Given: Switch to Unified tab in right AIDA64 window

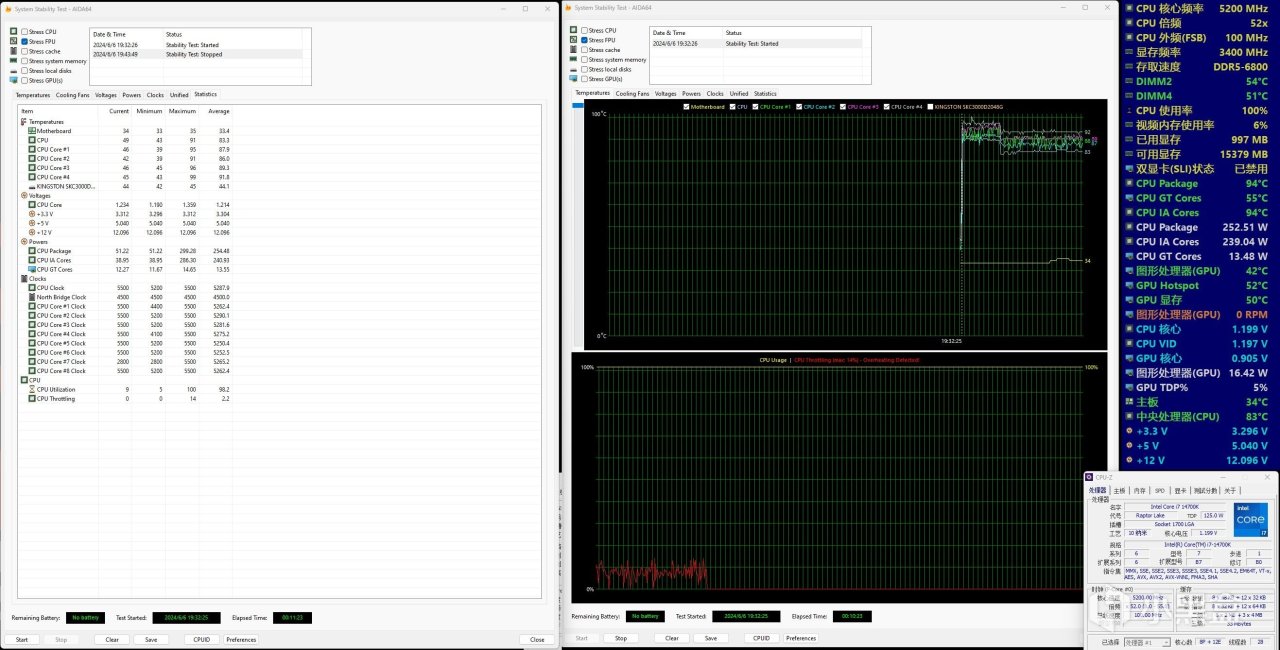Looking at the screenshot, I should click(x=739, y=93).
